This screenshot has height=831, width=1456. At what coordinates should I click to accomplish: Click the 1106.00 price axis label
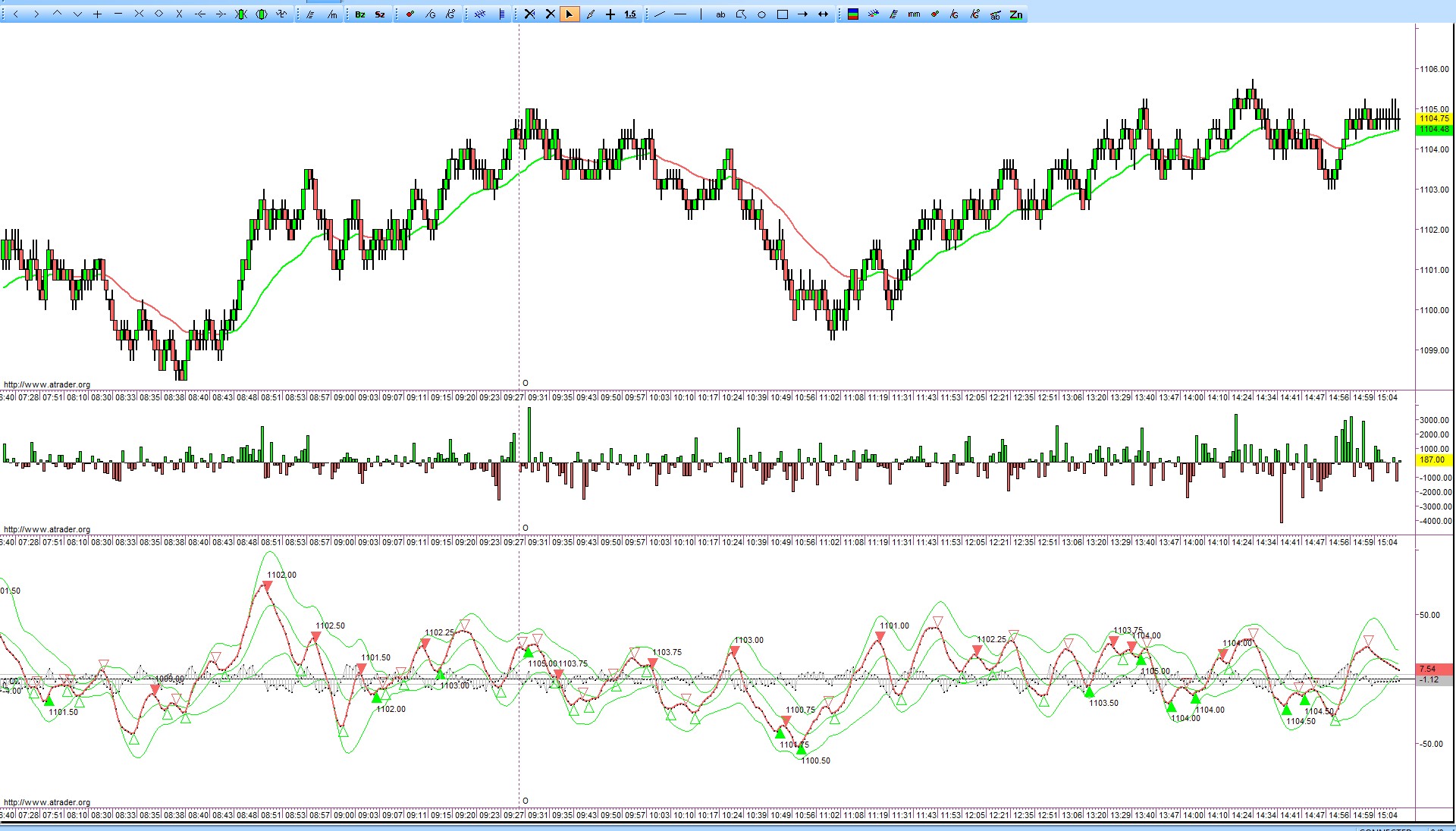point(1434,69)
